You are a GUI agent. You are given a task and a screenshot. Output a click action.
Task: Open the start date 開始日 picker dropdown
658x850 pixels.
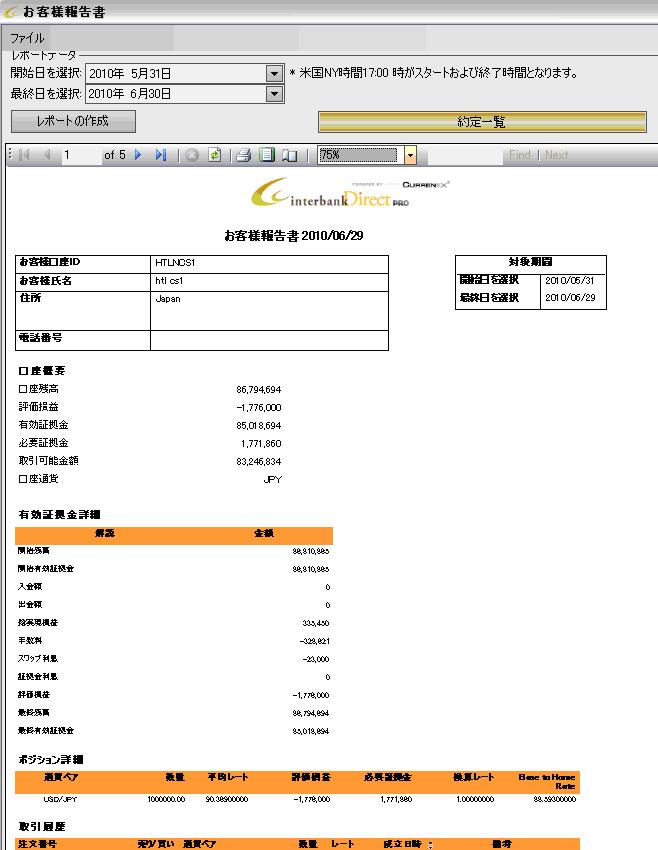275,73
